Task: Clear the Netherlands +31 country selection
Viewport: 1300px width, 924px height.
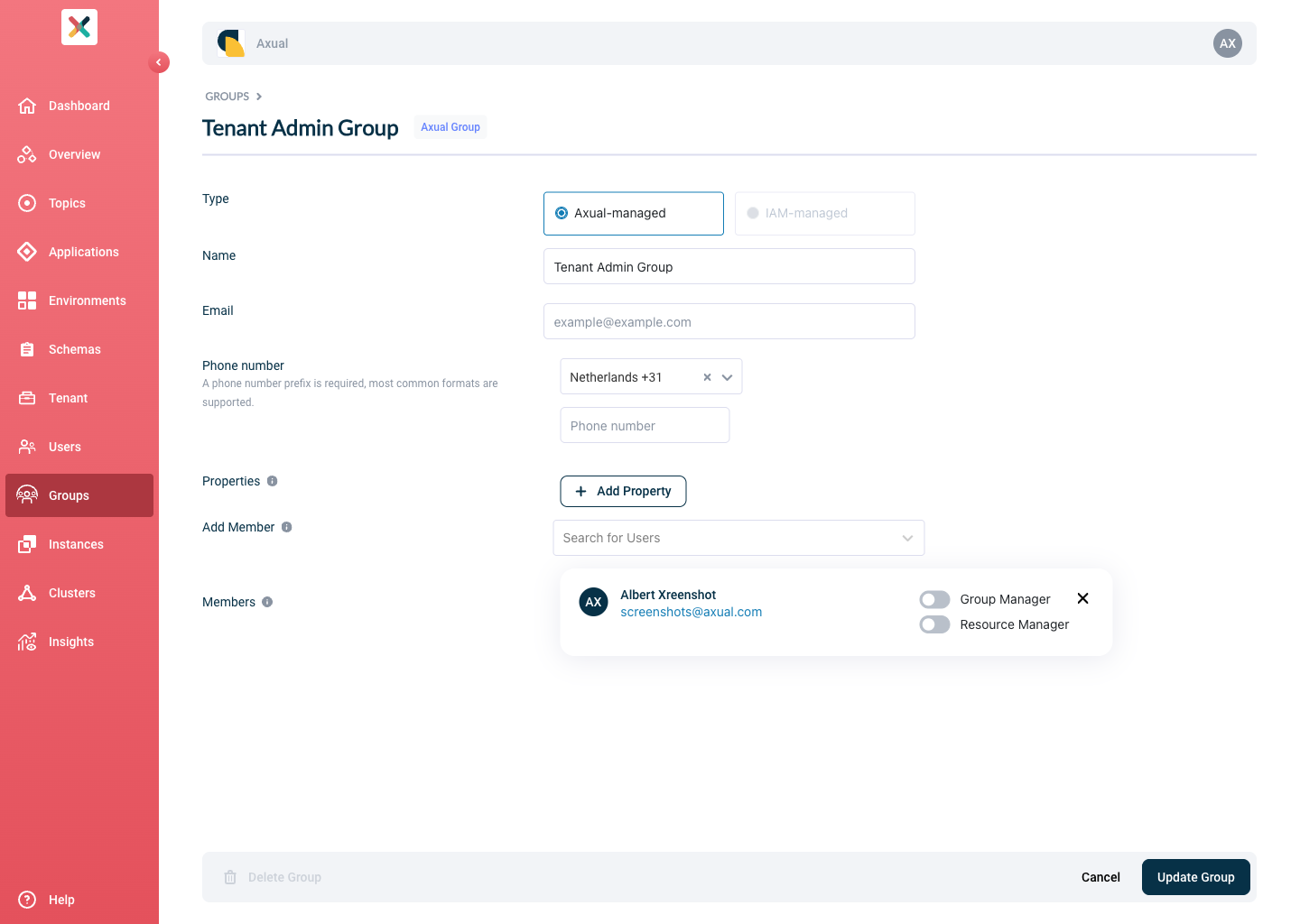Action: tap(707, 377)
